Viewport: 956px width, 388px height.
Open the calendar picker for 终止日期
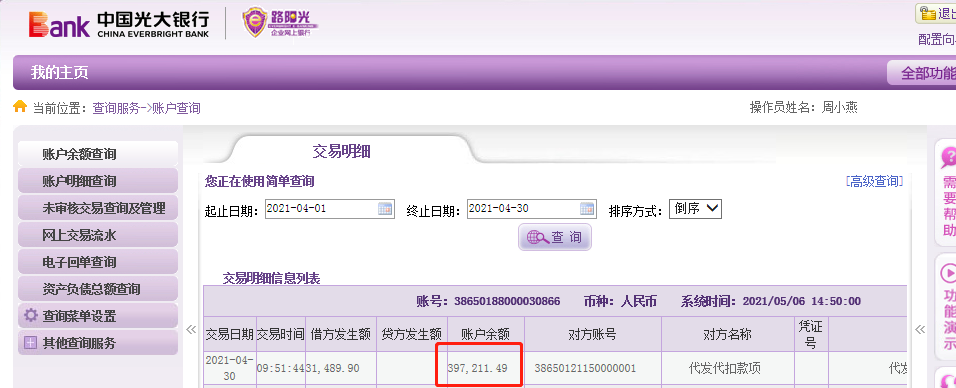click(x=587, y=209)
